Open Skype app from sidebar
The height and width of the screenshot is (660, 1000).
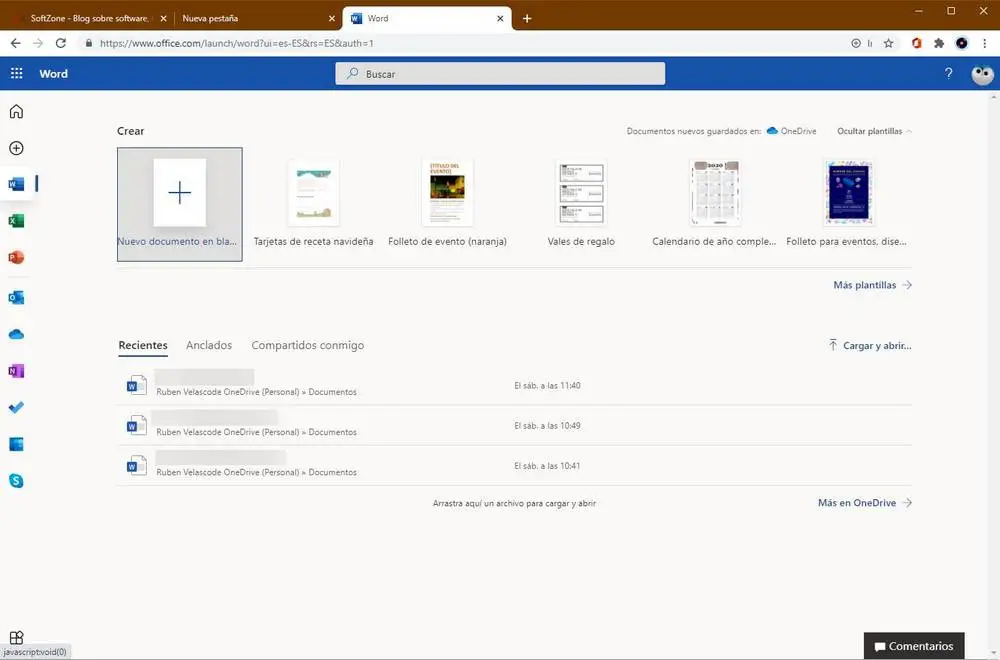click(17, 481)
